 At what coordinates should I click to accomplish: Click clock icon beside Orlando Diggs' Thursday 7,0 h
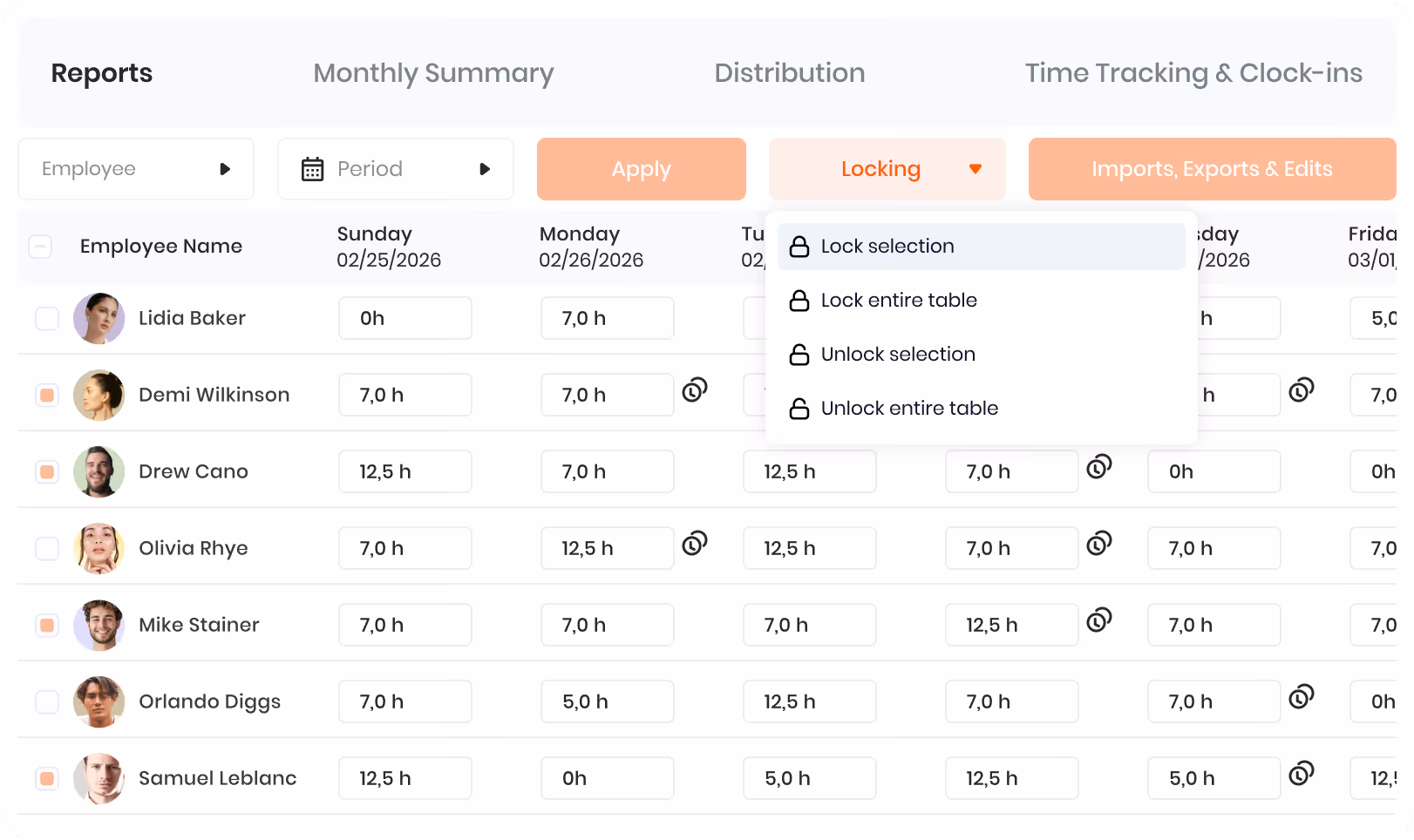(1302, 696)
